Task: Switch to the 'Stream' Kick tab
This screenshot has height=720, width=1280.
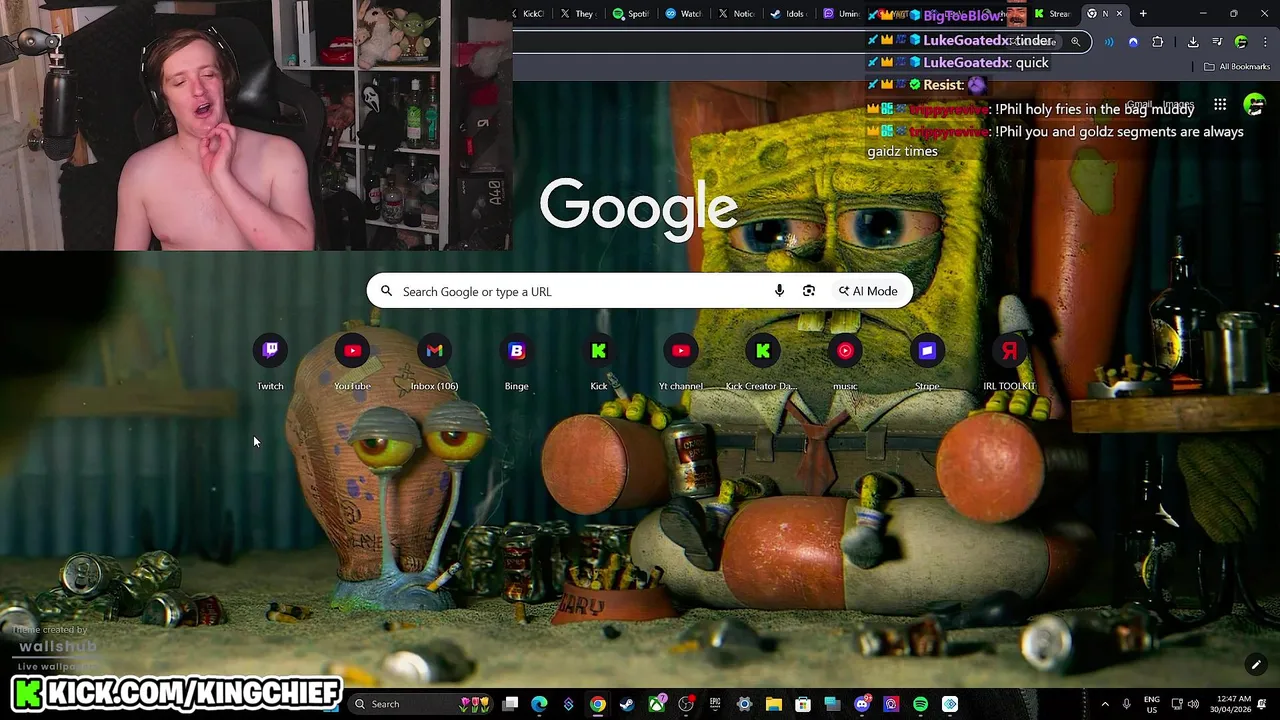Action: (x=1053, y=14)
